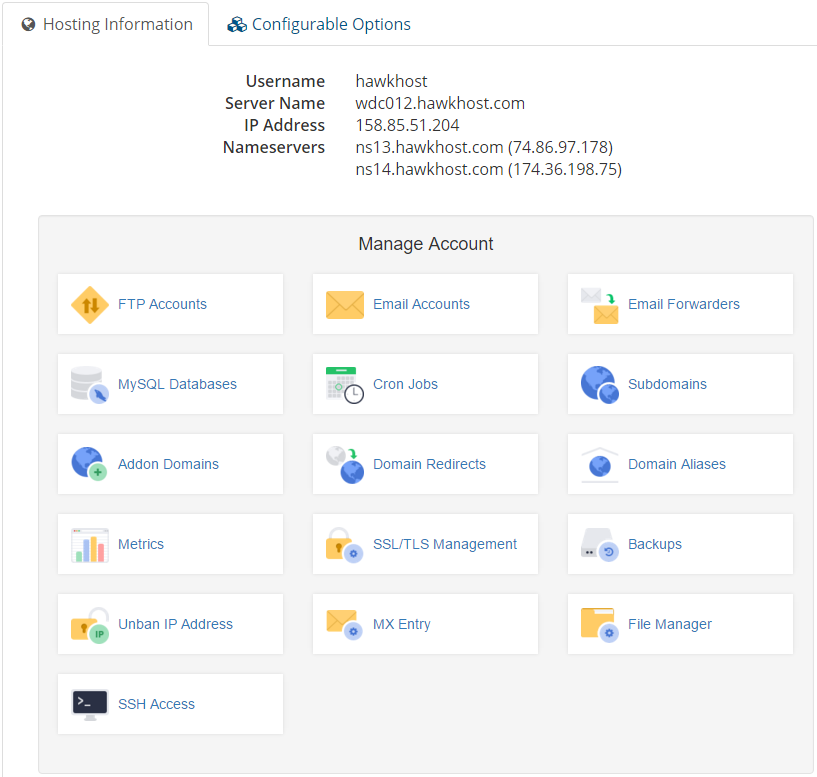Click the File Manager folder icon

click(x=600, y=625)
